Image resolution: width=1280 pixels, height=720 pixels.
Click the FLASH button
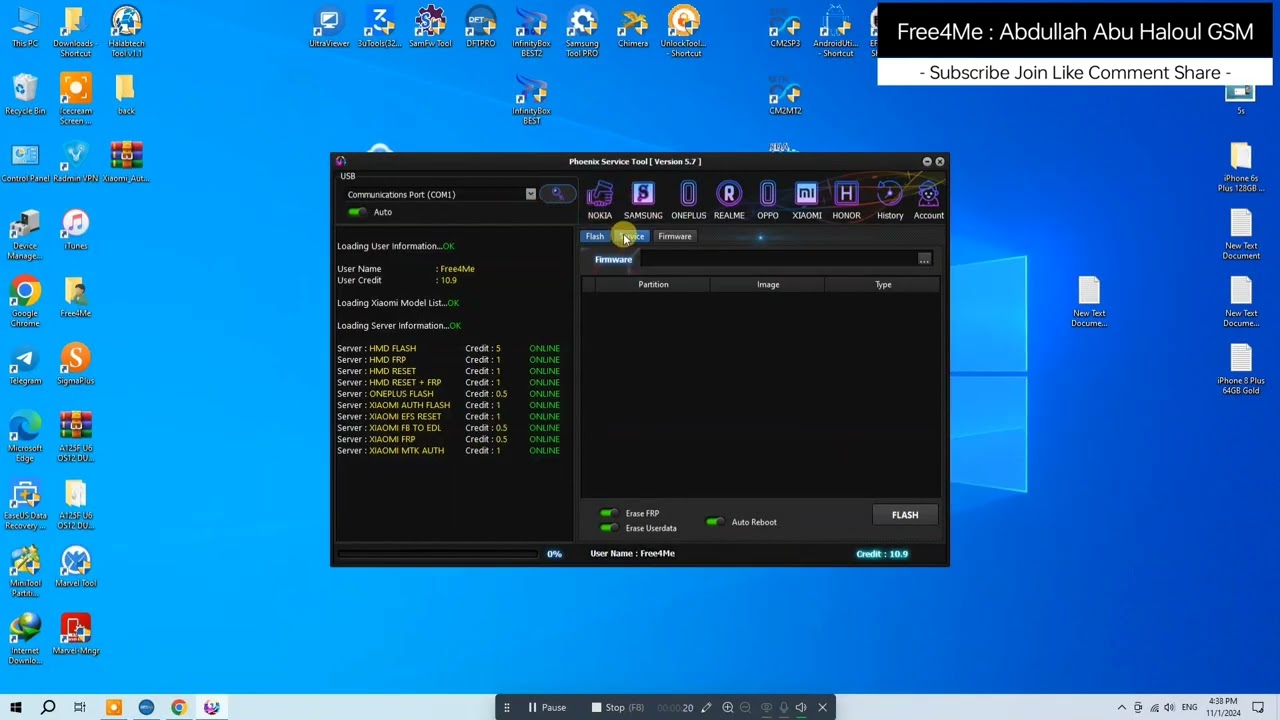[x=905, y=515]
